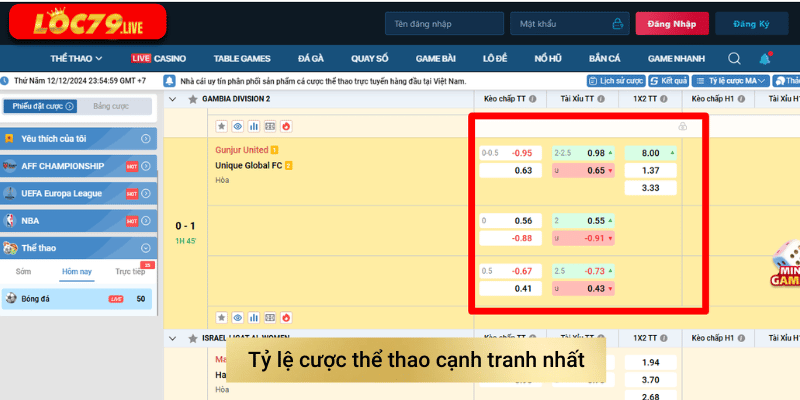800x400 pixels.
Task: Click the LOC79.LIVE logo
Action: click(88, 21)
